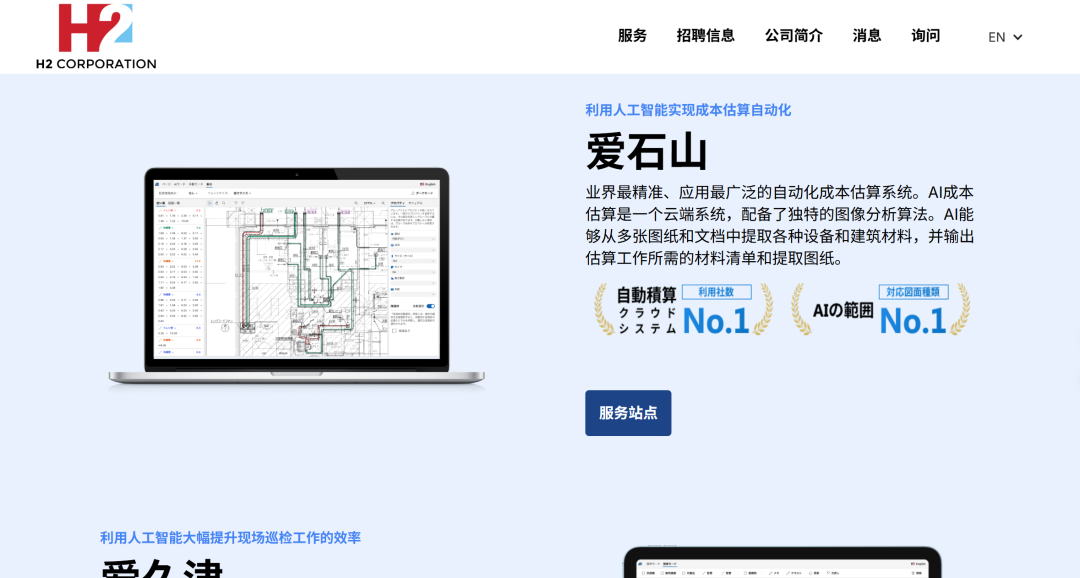Expand the EN language dropdown
This screenshot has height=578, width=1080.
point(996,36)
